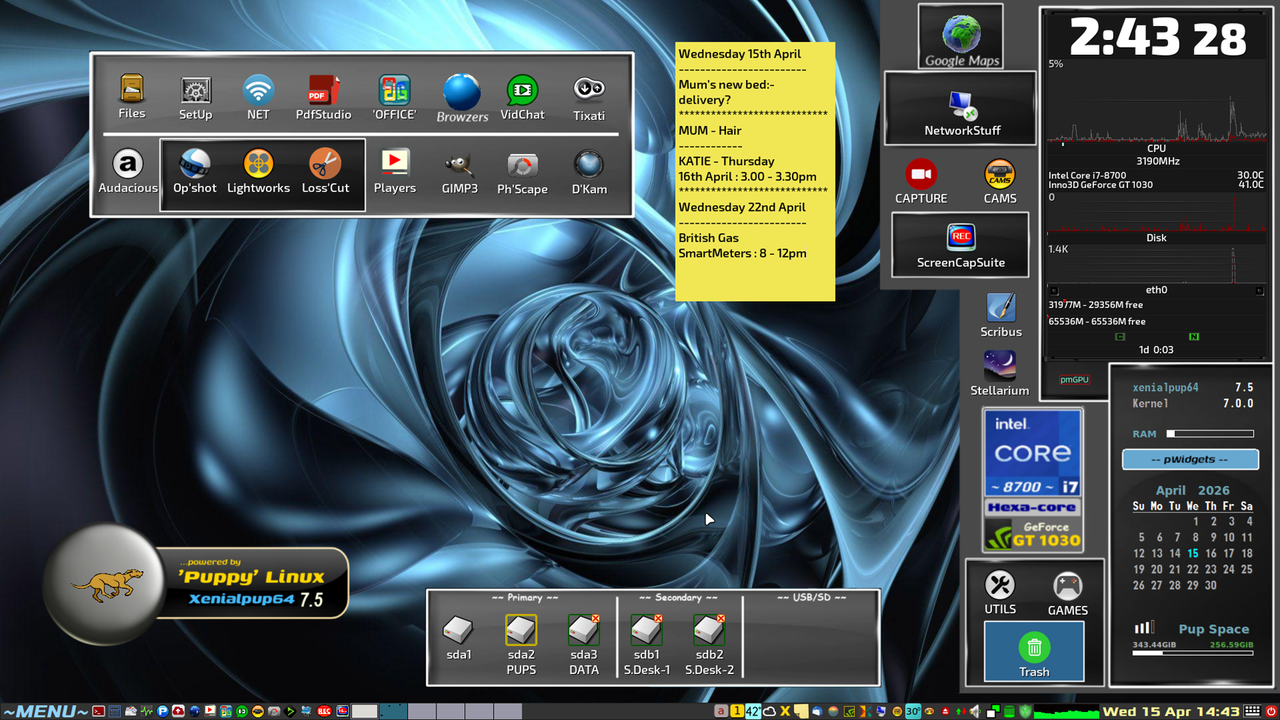1280x720 pixels.
Task: Open the Files launcher icon
Action: coord(132,89)
